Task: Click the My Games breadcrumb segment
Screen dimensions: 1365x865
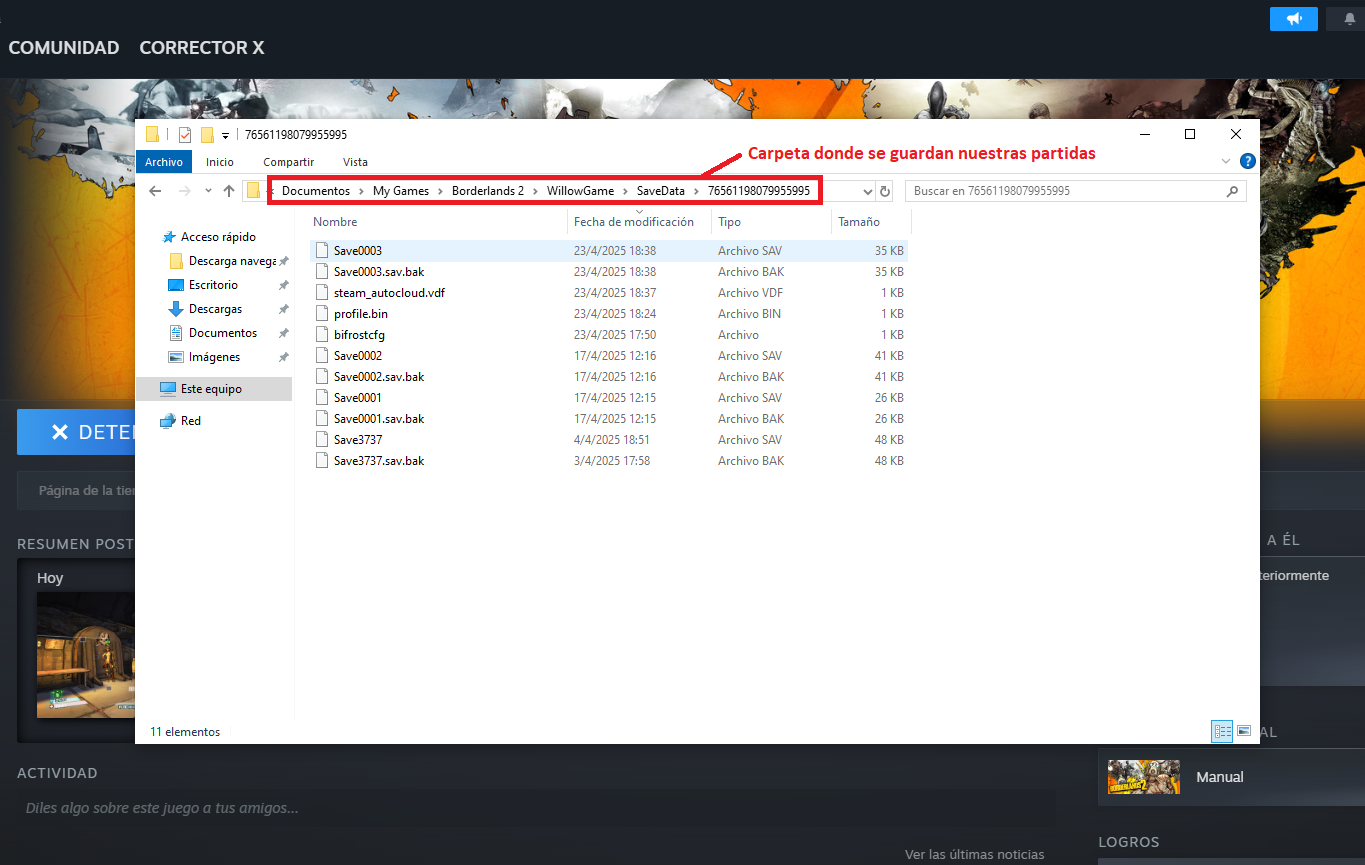Action: click(401, 191)
